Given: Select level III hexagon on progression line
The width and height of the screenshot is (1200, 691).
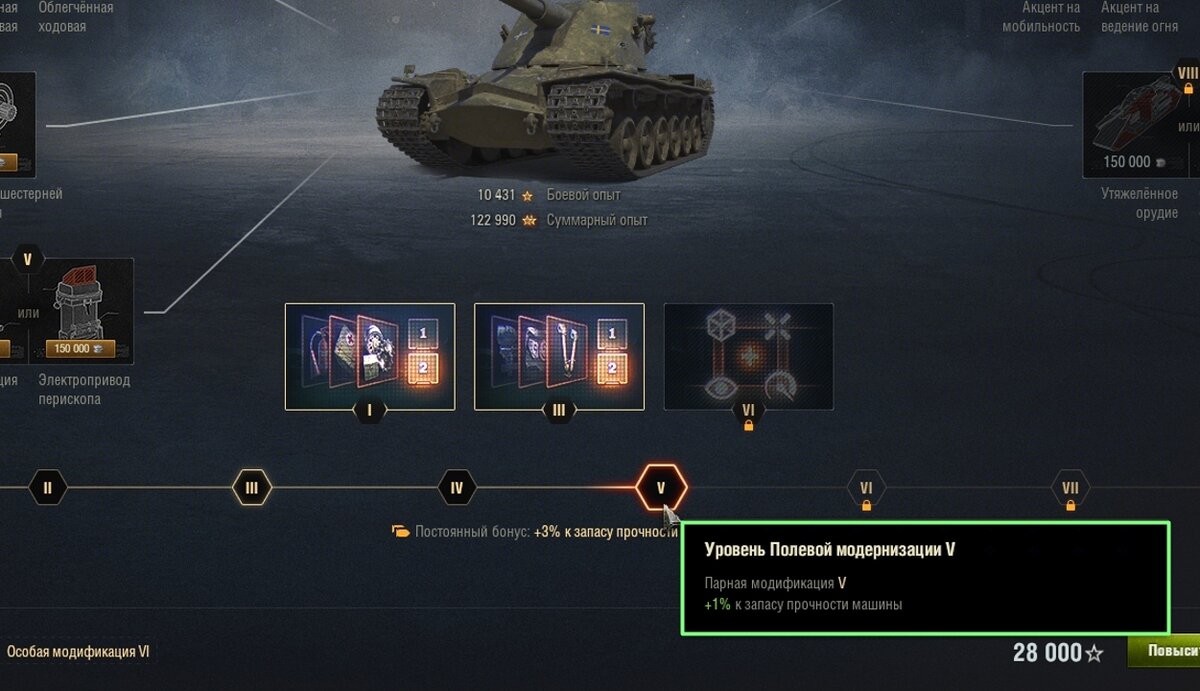Looking at the screenshot, I should (x=252, y=489).
